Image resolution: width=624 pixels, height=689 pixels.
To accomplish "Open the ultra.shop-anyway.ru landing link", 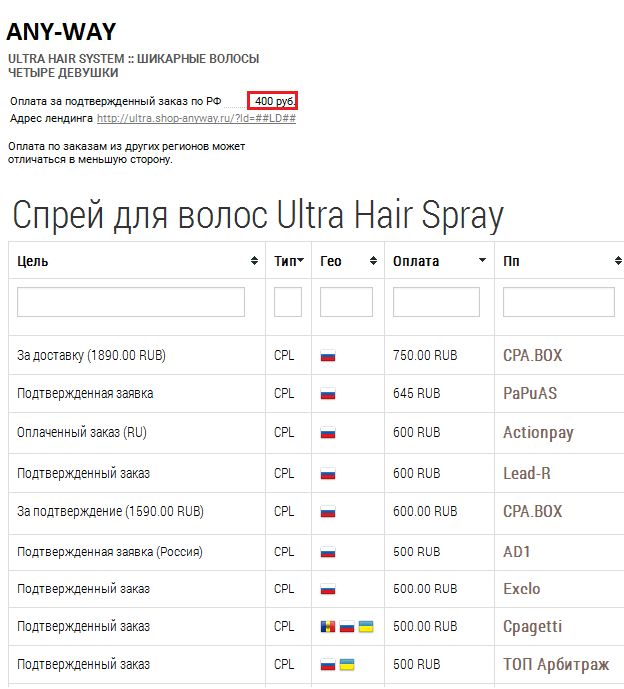I will pos(196,118).
